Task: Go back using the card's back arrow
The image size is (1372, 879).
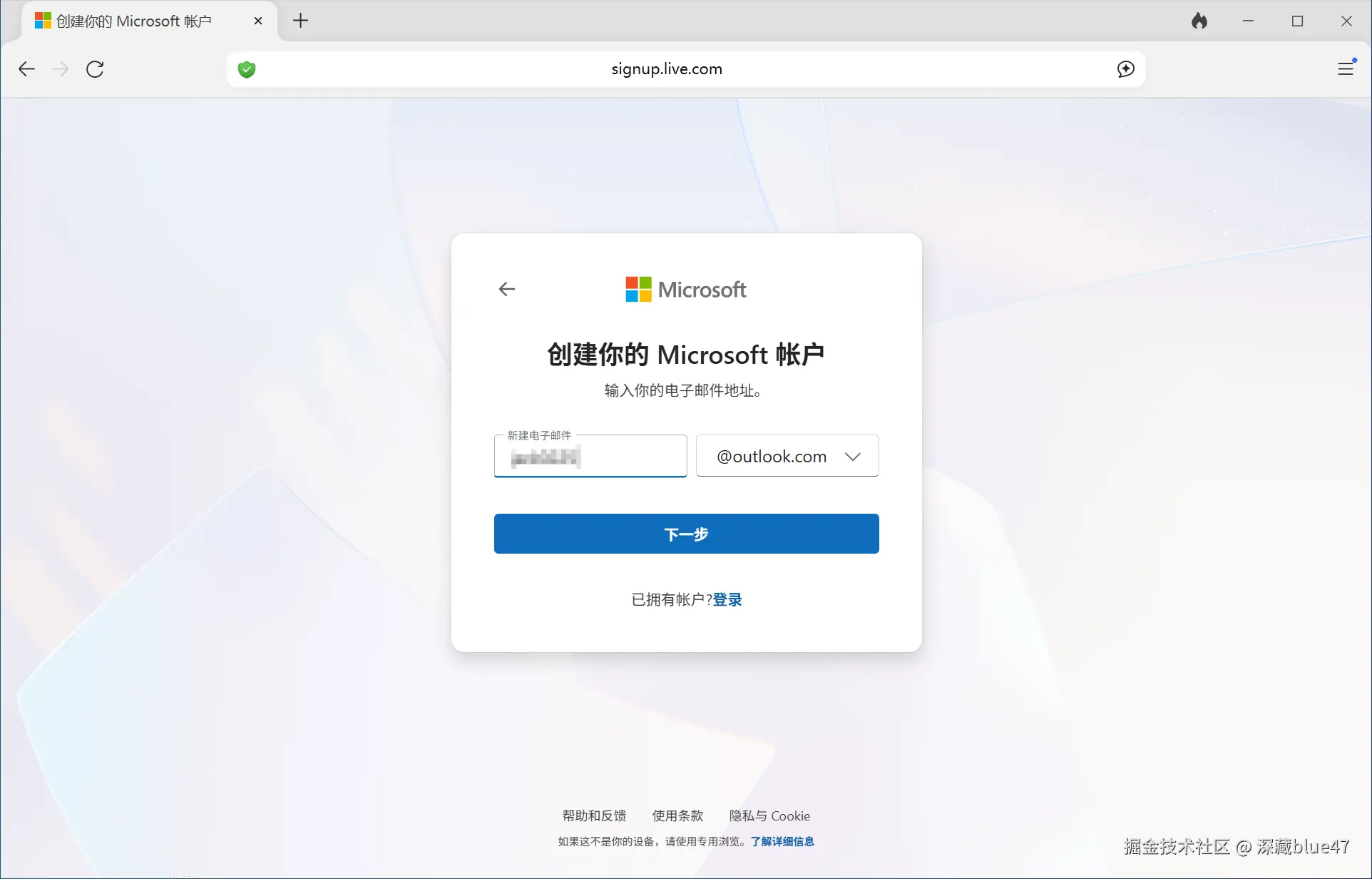Action: [507, 289]
